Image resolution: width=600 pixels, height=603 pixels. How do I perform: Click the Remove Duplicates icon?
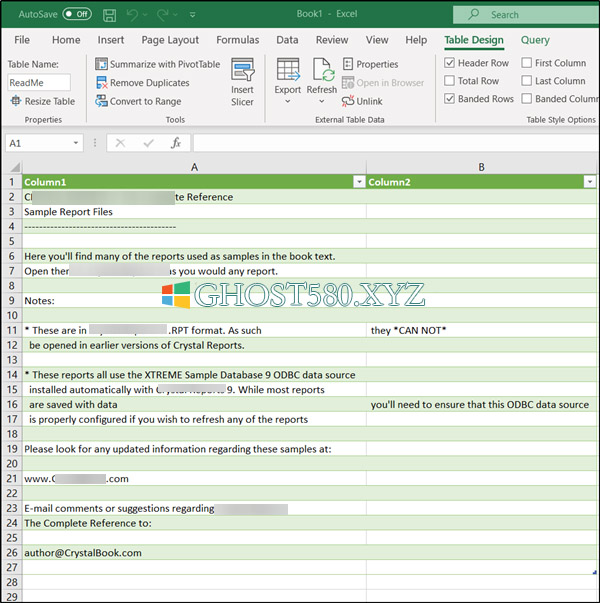pos(102,83)
